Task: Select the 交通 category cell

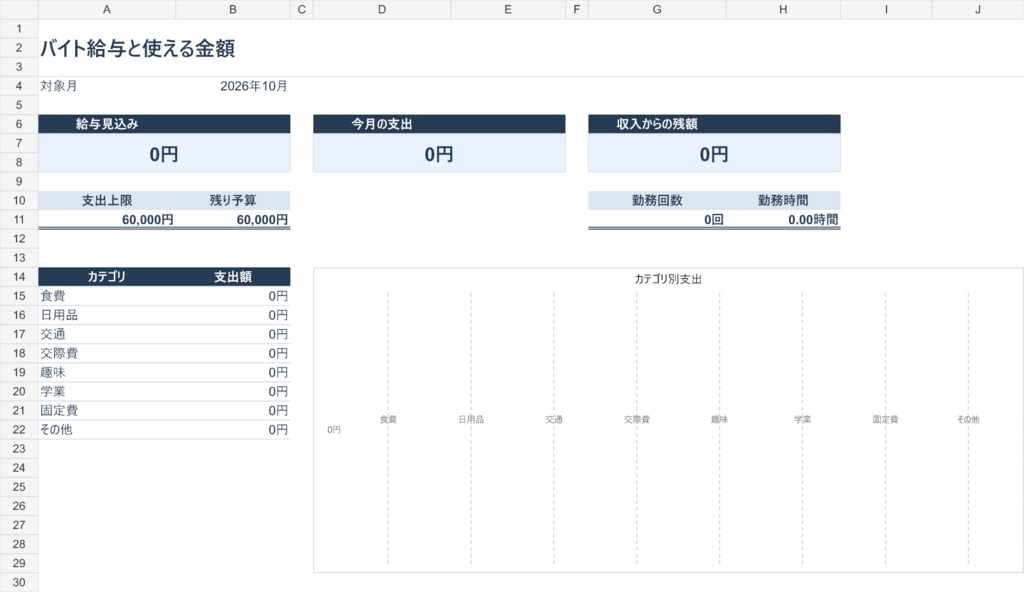Action: (x=107, y=334)
